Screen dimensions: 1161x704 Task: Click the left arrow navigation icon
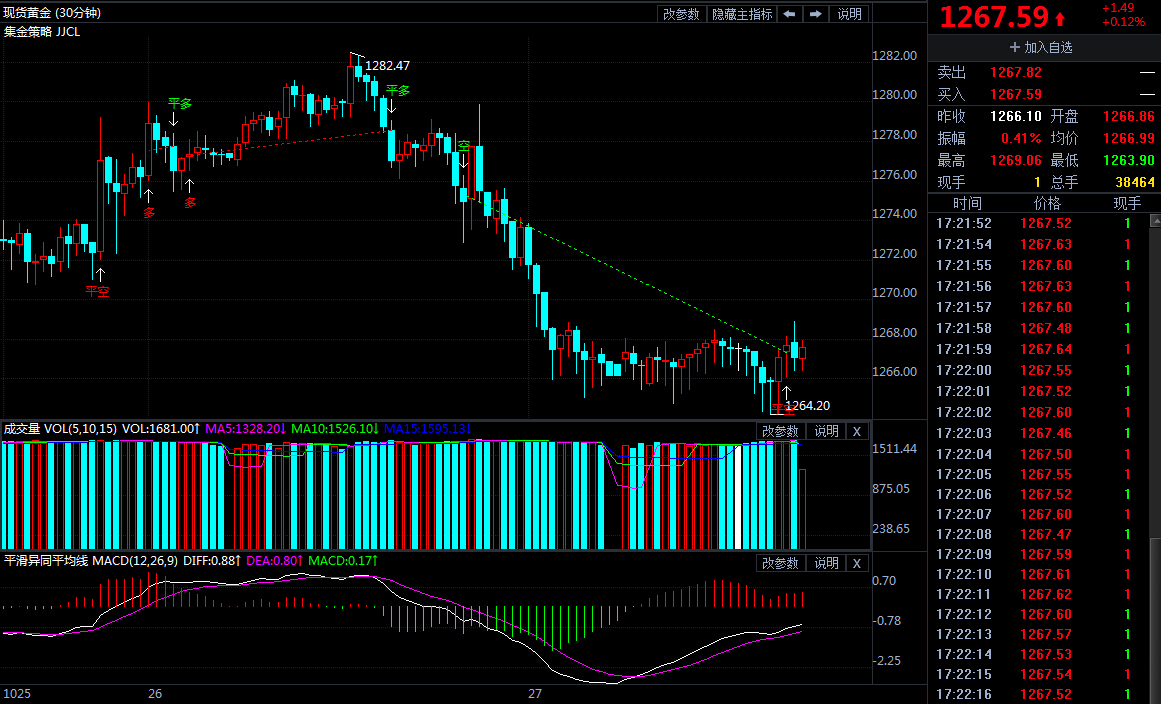[790, 14]
